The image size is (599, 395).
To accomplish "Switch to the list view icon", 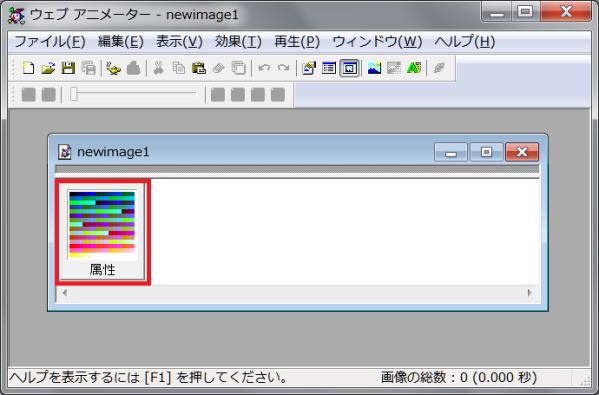I will pos(329,68).
